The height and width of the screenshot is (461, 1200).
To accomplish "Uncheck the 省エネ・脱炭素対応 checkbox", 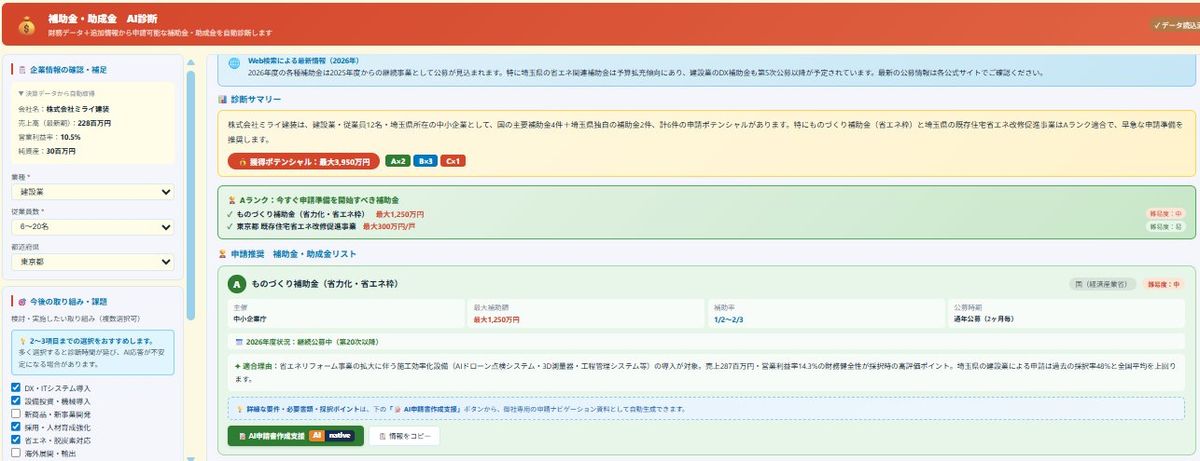I will [15, 439].
